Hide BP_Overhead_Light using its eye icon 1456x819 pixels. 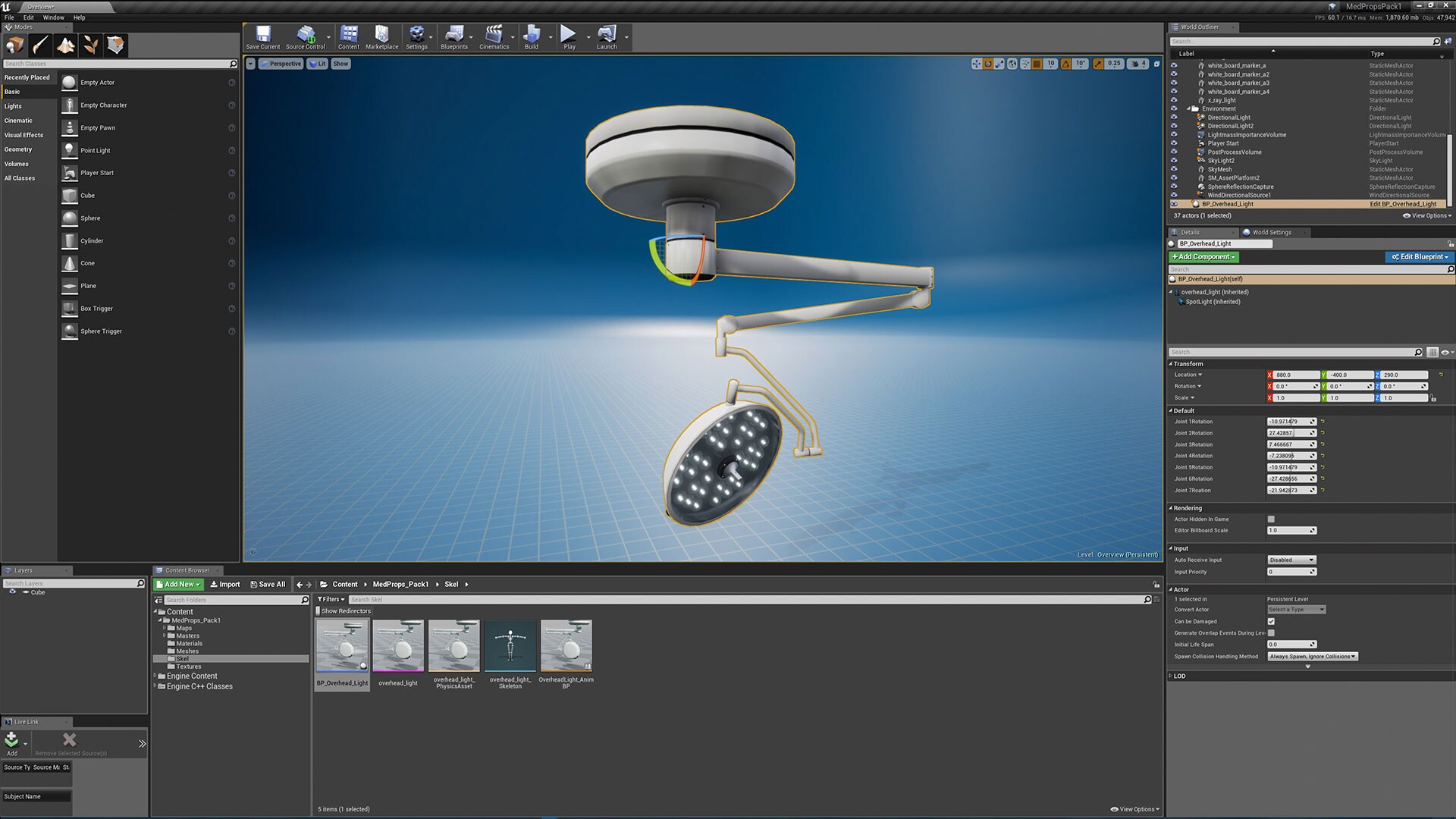tap(1174, 204)
